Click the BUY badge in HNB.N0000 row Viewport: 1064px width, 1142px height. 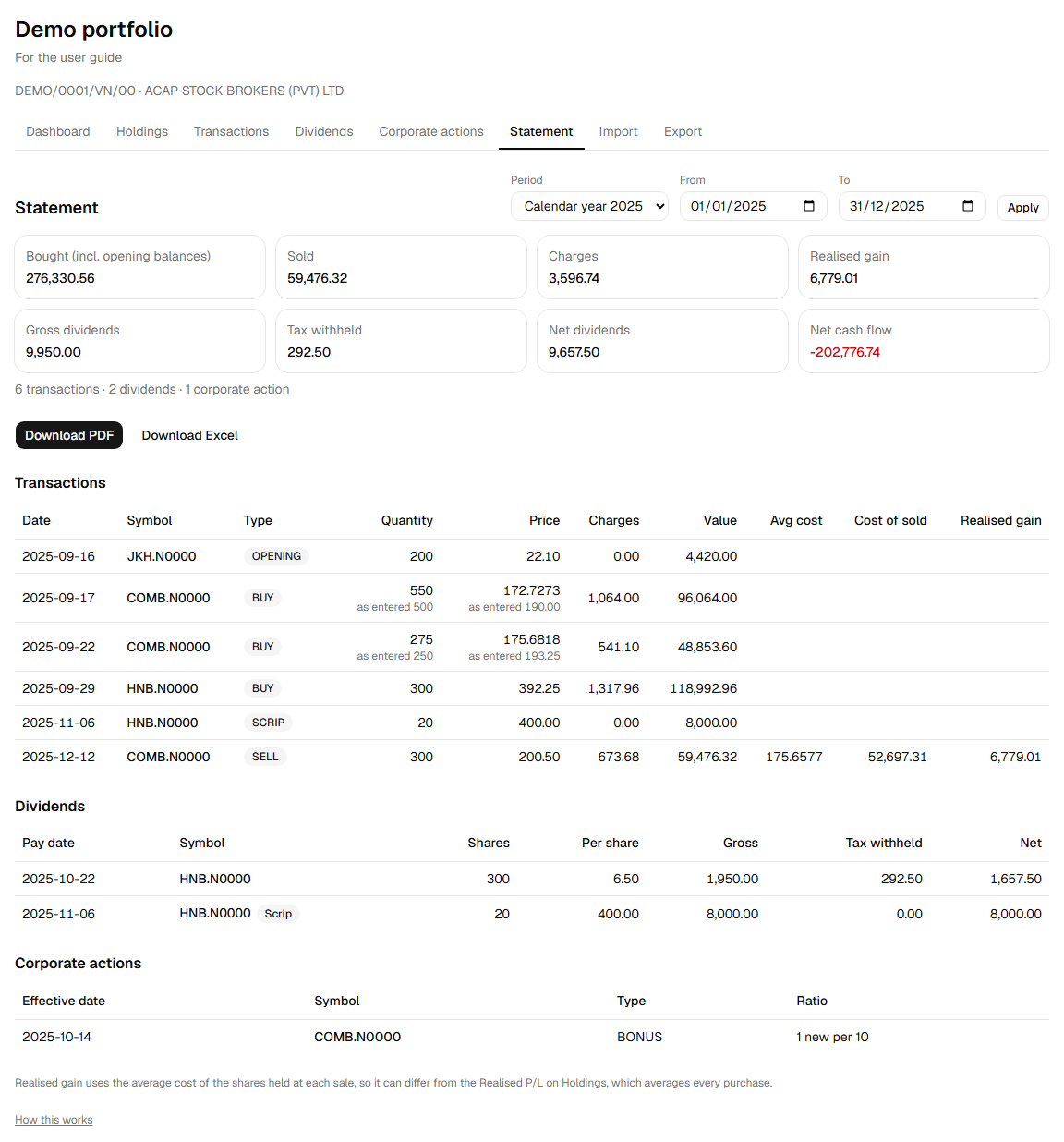click(x=262, y=688)
